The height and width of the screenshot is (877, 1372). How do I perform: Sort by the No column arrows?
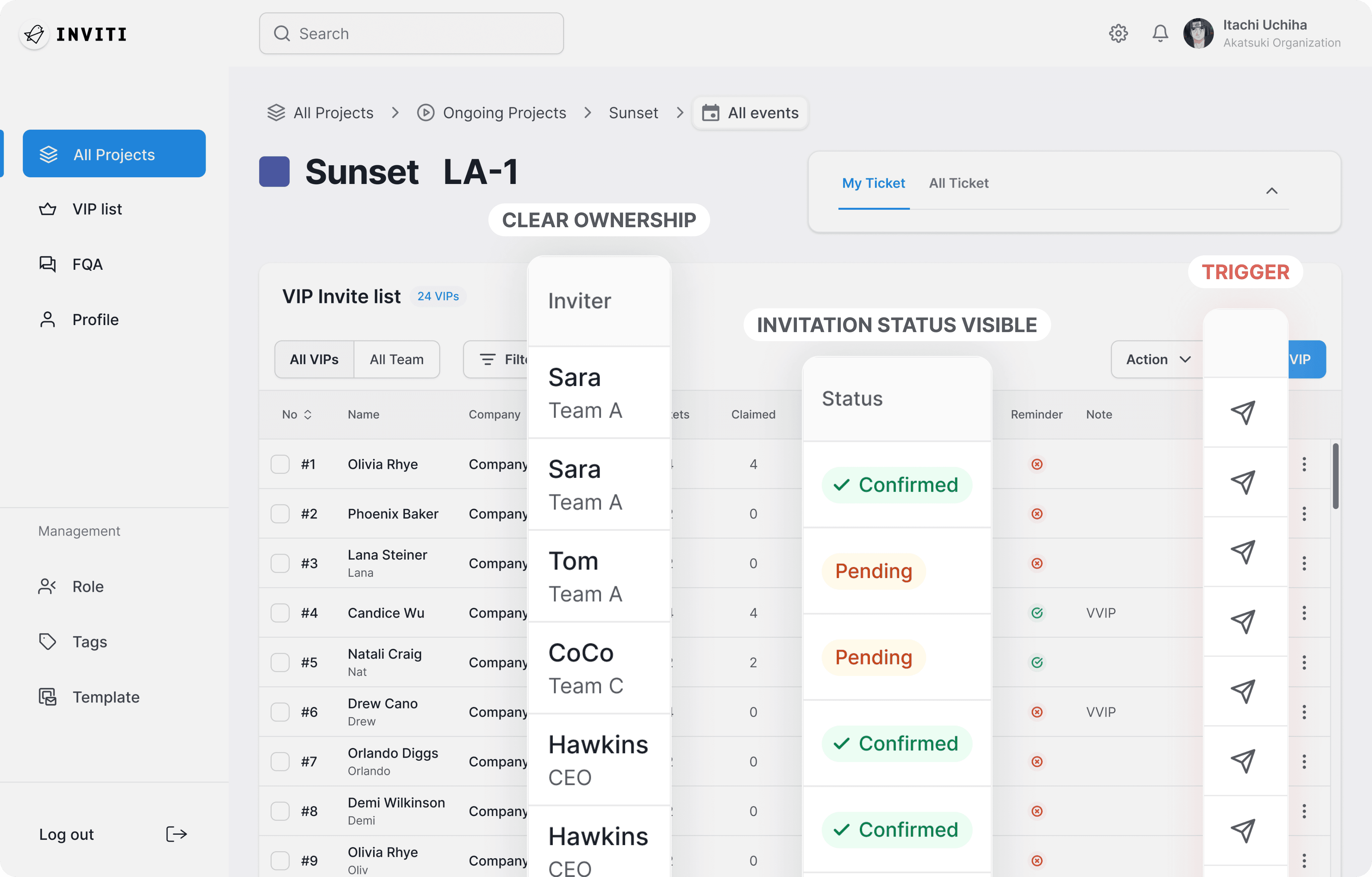click(308, 415)
